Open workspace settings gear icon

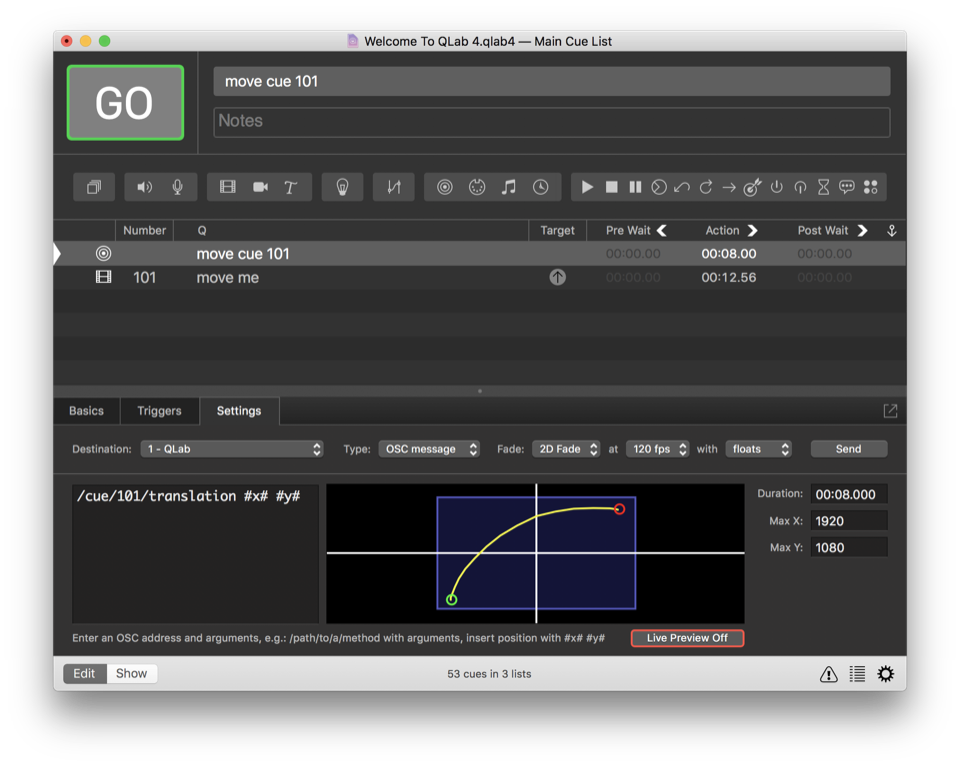885,674
